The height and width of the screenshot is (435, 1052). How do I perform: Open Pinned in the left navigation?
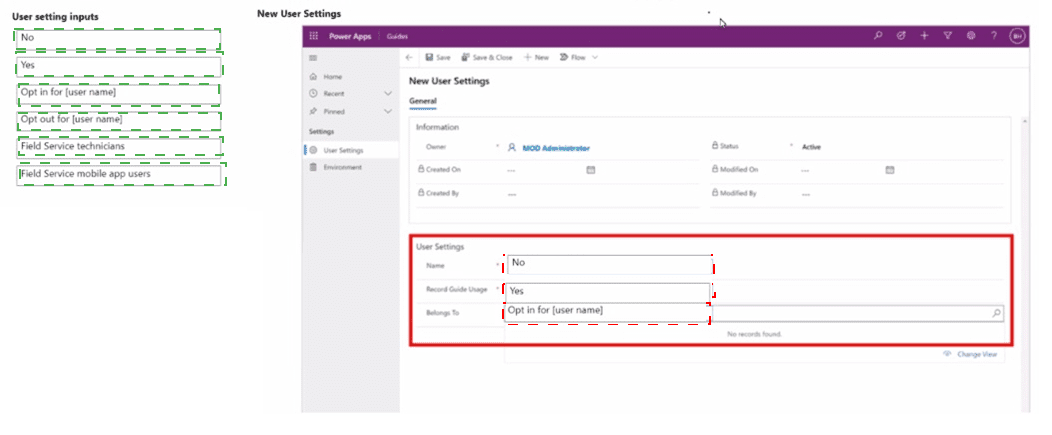pyautogui.click(x=327, y=111)
